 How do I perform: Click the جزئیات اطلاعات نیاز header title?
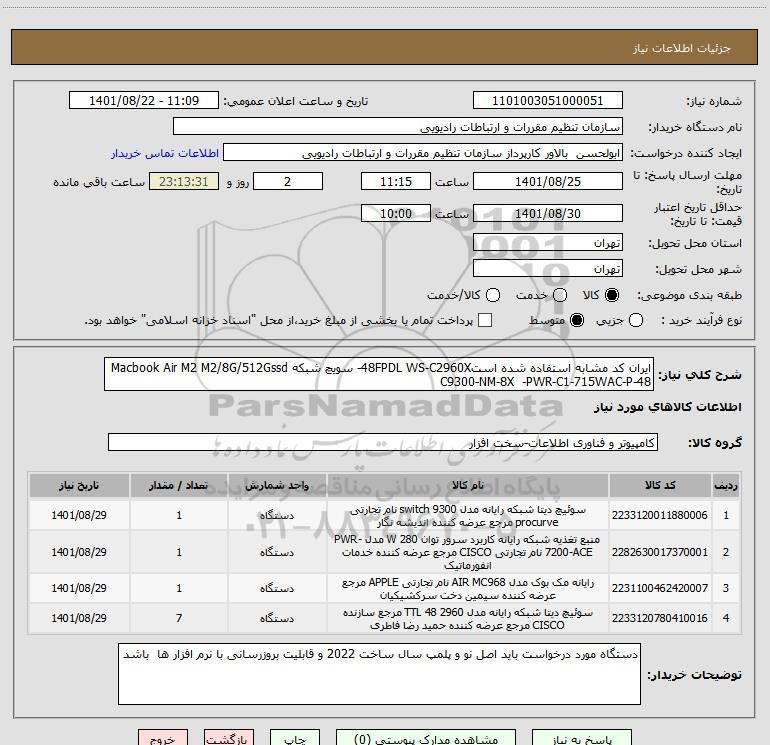(682, 48)
